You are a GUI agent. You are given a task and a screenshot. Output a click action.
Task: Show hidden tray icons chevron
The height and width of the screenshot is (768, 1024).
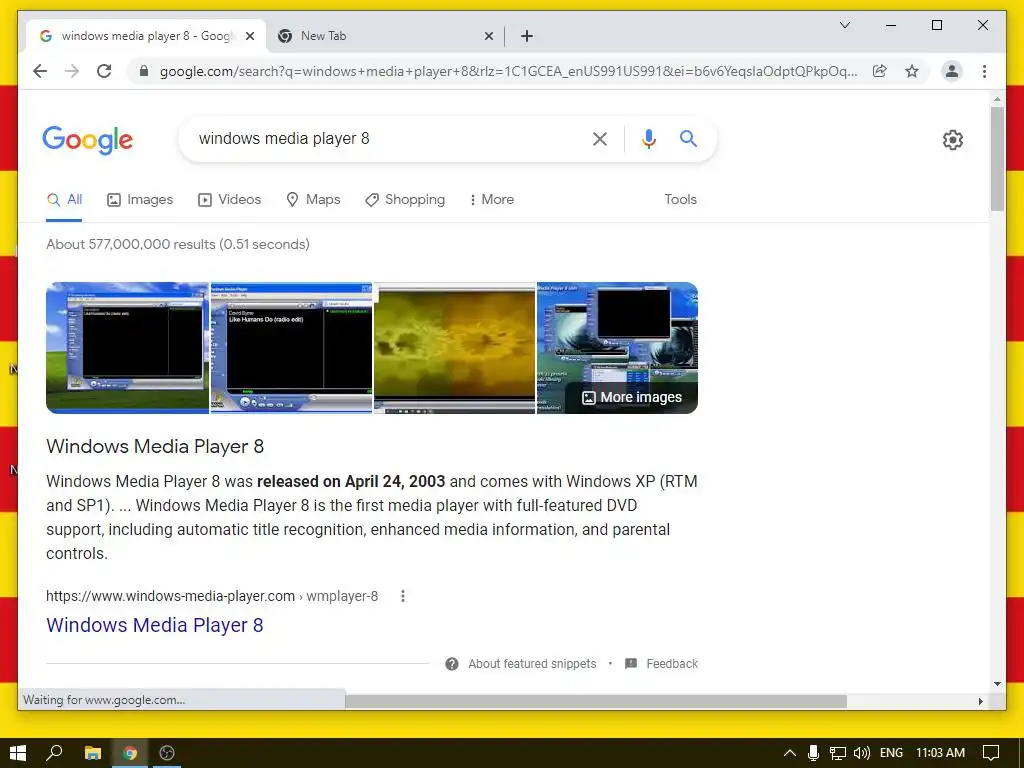tap(790, 753)
